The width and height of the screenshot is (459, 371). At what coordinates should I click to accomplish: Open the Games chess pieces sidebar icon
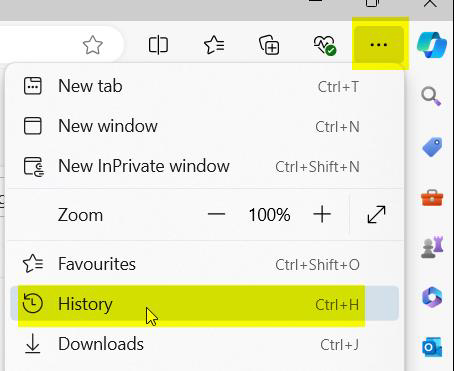pyautogui.click(x=432, y=247)
